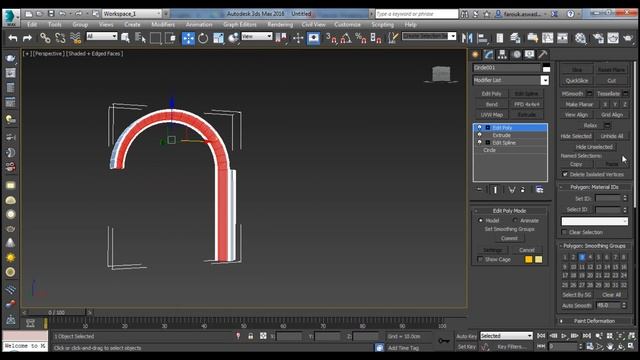Activate the Select and Link tool
640x360 pixels.
45,38
